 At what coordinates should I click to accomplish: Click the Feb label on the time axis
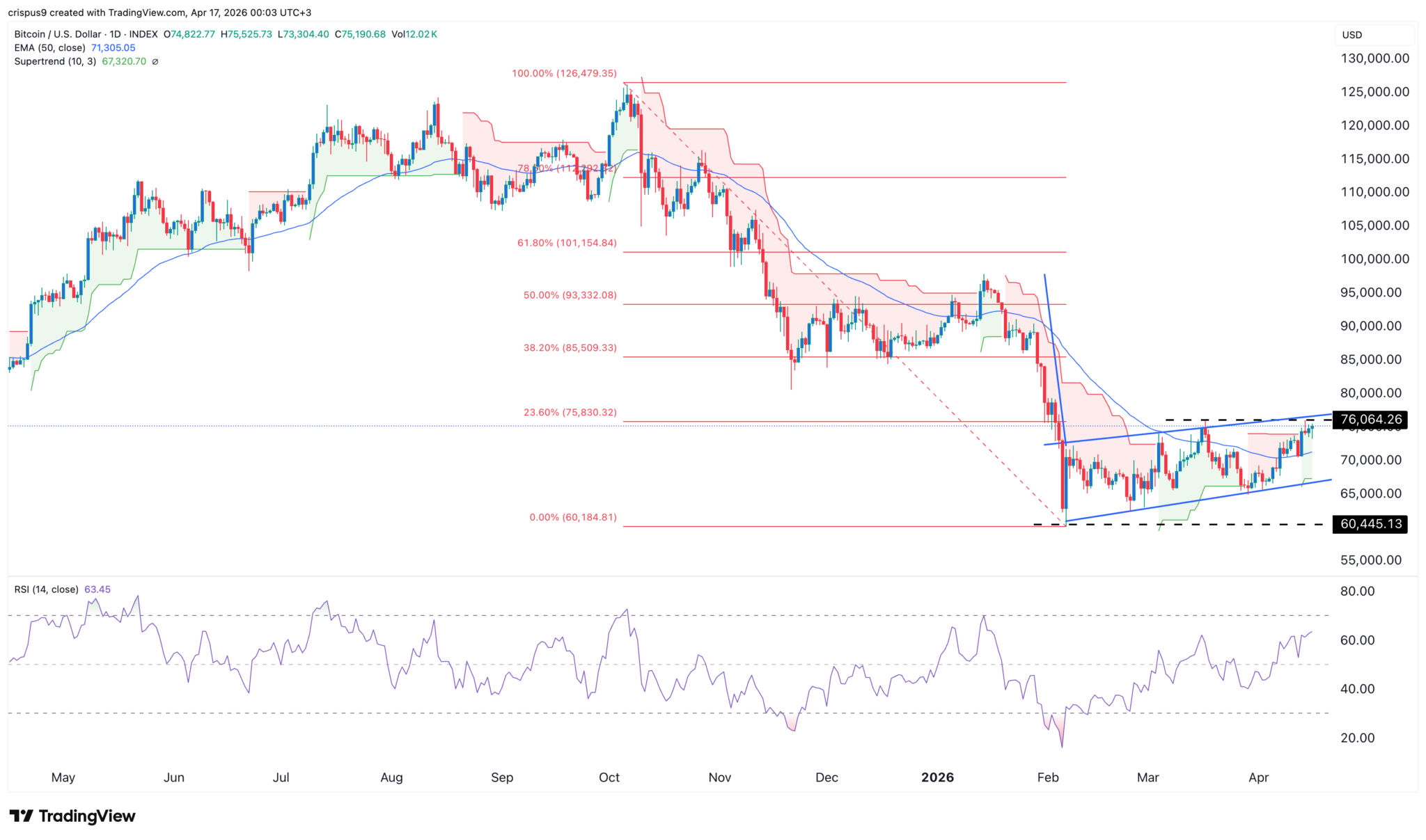point(1047,777)
